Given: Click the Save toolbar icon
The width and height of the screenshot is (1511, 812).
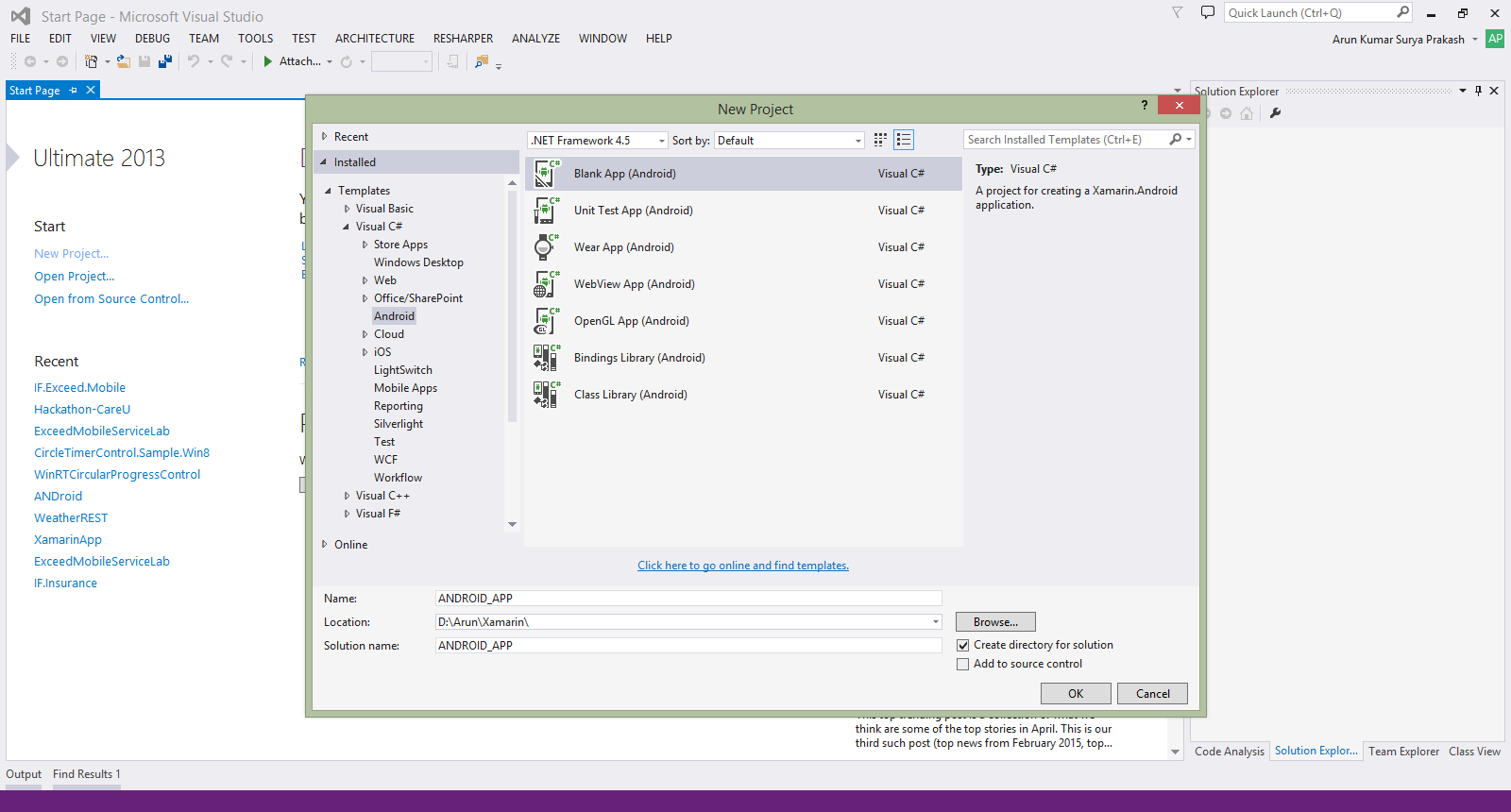Looking at the screenshot, I should pos(144,61).
